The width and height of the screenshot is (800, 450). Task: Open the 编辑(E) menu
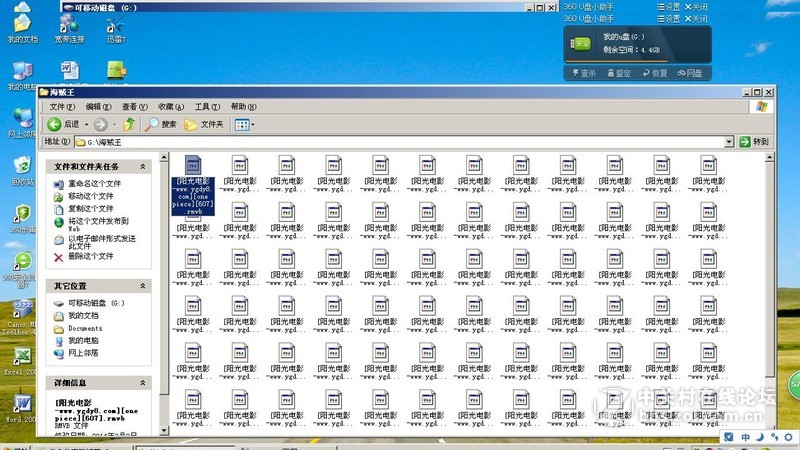[x=98, y=107]
